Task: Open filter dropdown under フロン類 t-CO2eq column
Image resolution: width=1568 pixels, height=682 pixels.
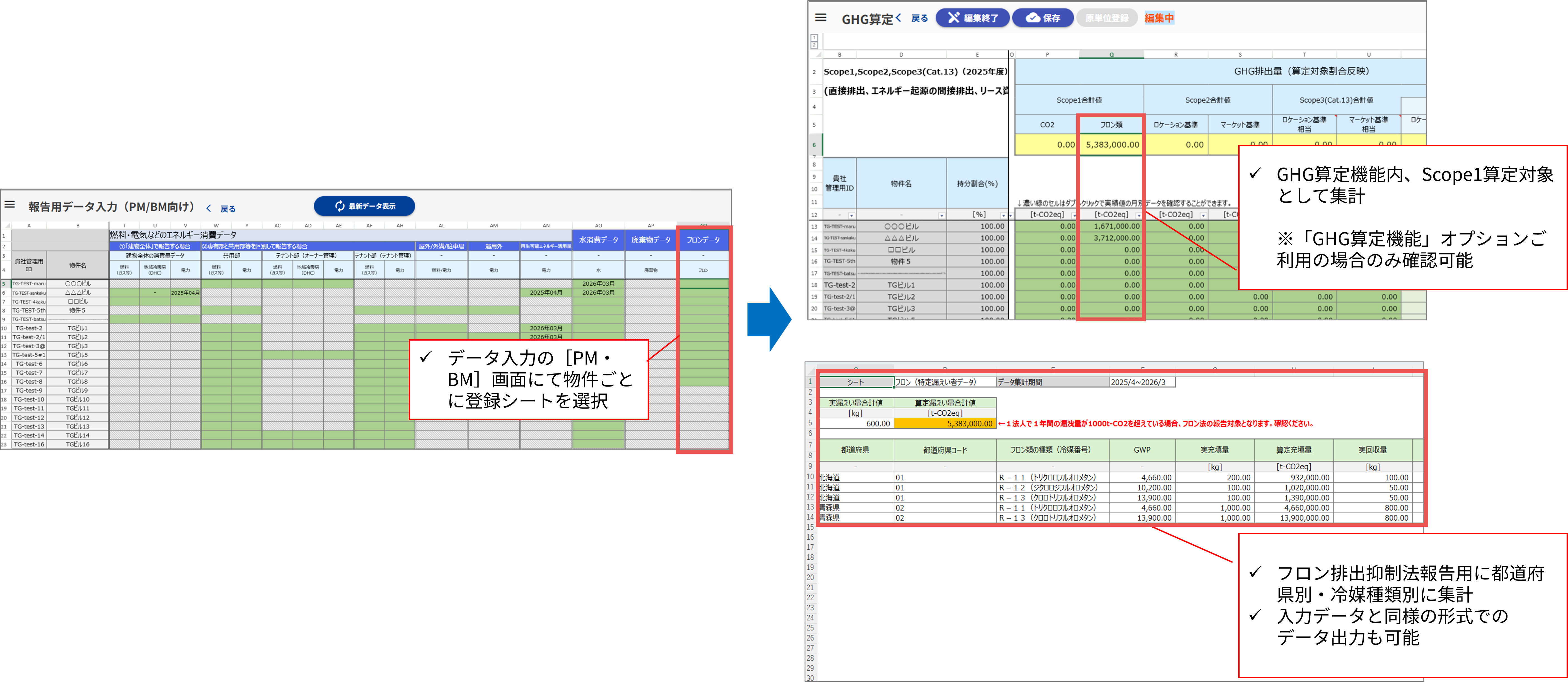Action: click(x=1138, y=215)
